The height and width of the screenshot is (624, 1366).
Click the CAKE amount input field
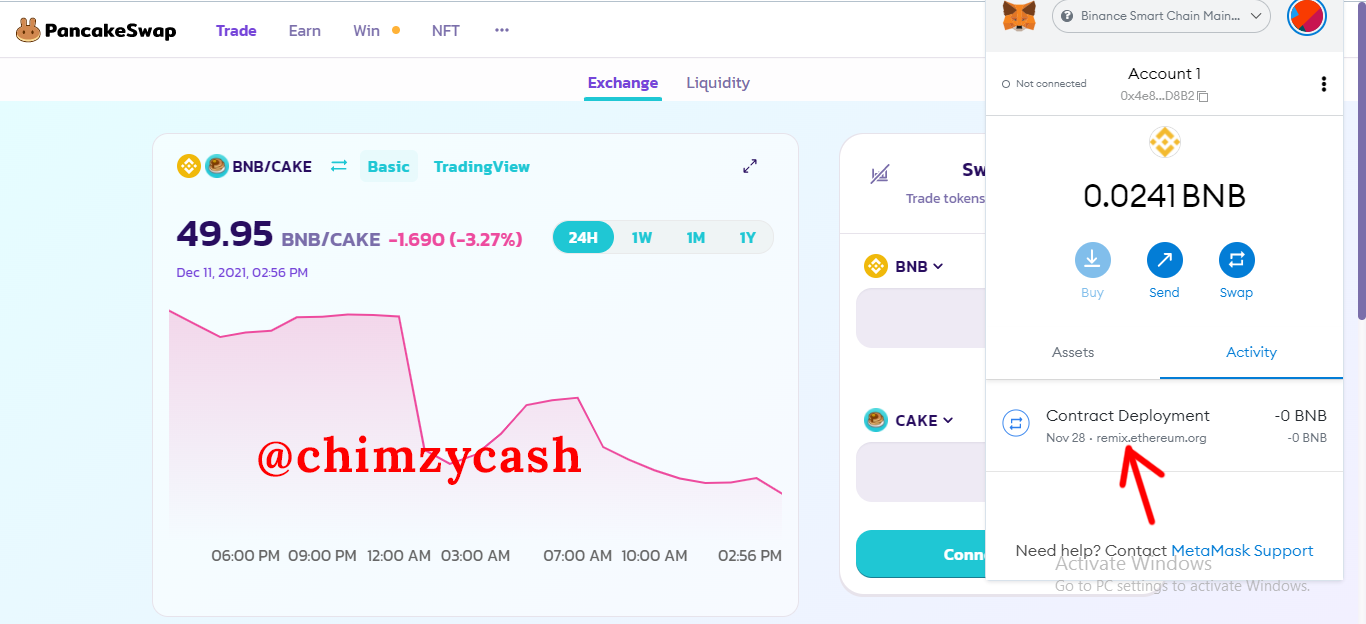[x=920, y=472]
